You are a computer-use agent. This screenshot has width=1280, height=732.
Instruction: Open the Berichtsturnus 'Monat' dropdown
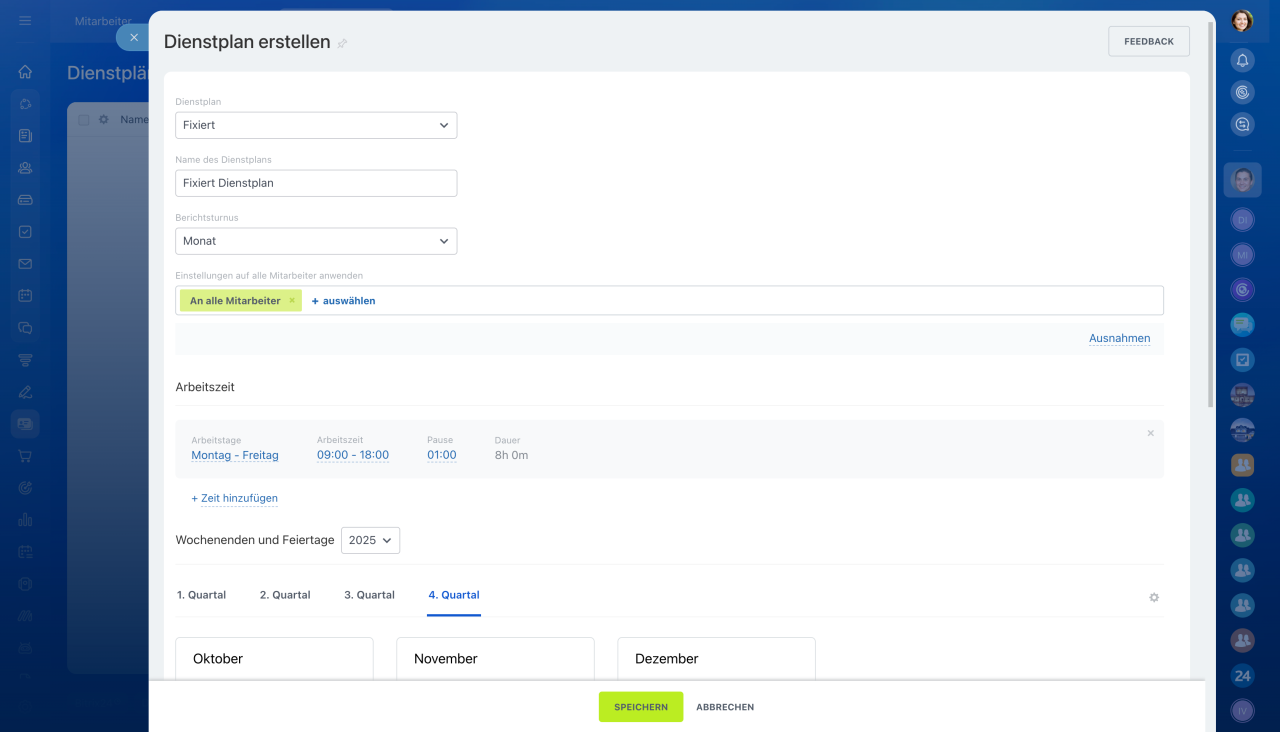pyautogui.click(x=316, y=241)
